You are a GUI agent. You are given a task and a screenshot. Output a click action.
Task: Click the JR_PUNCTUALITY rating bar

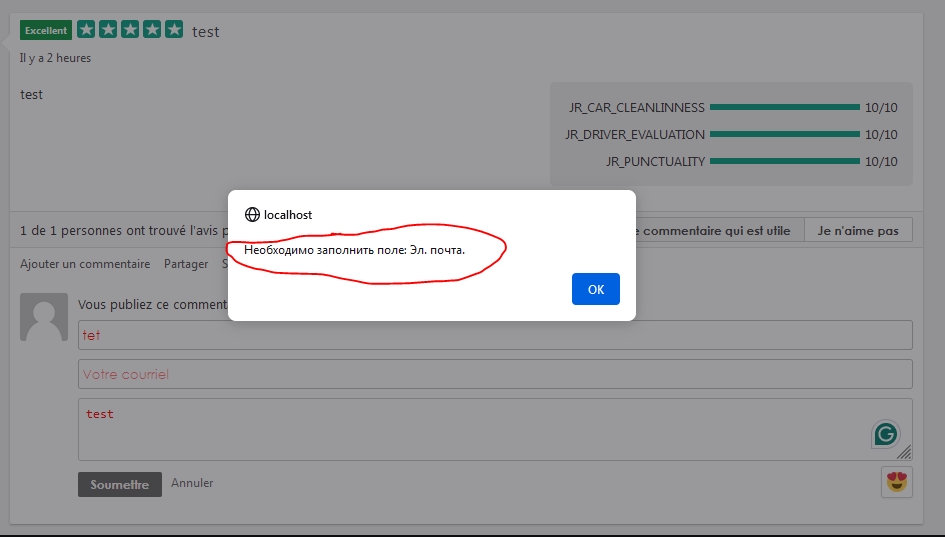[784, 161]
